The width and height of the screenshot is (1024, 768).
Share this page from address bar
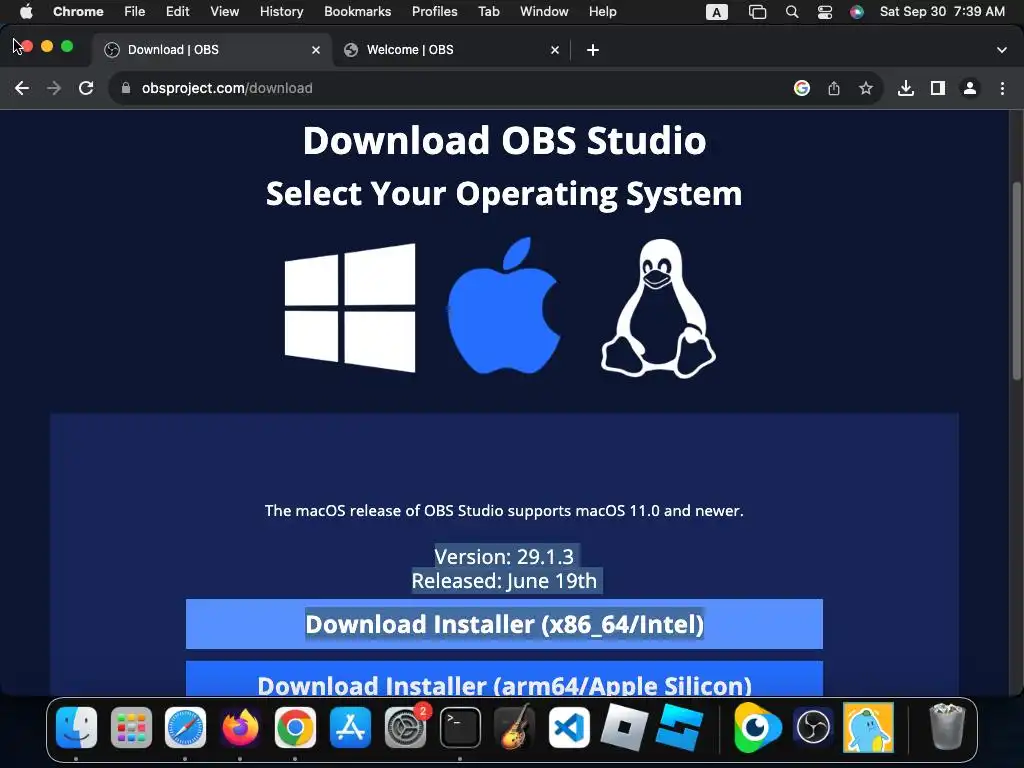click(x=834, y=88)
